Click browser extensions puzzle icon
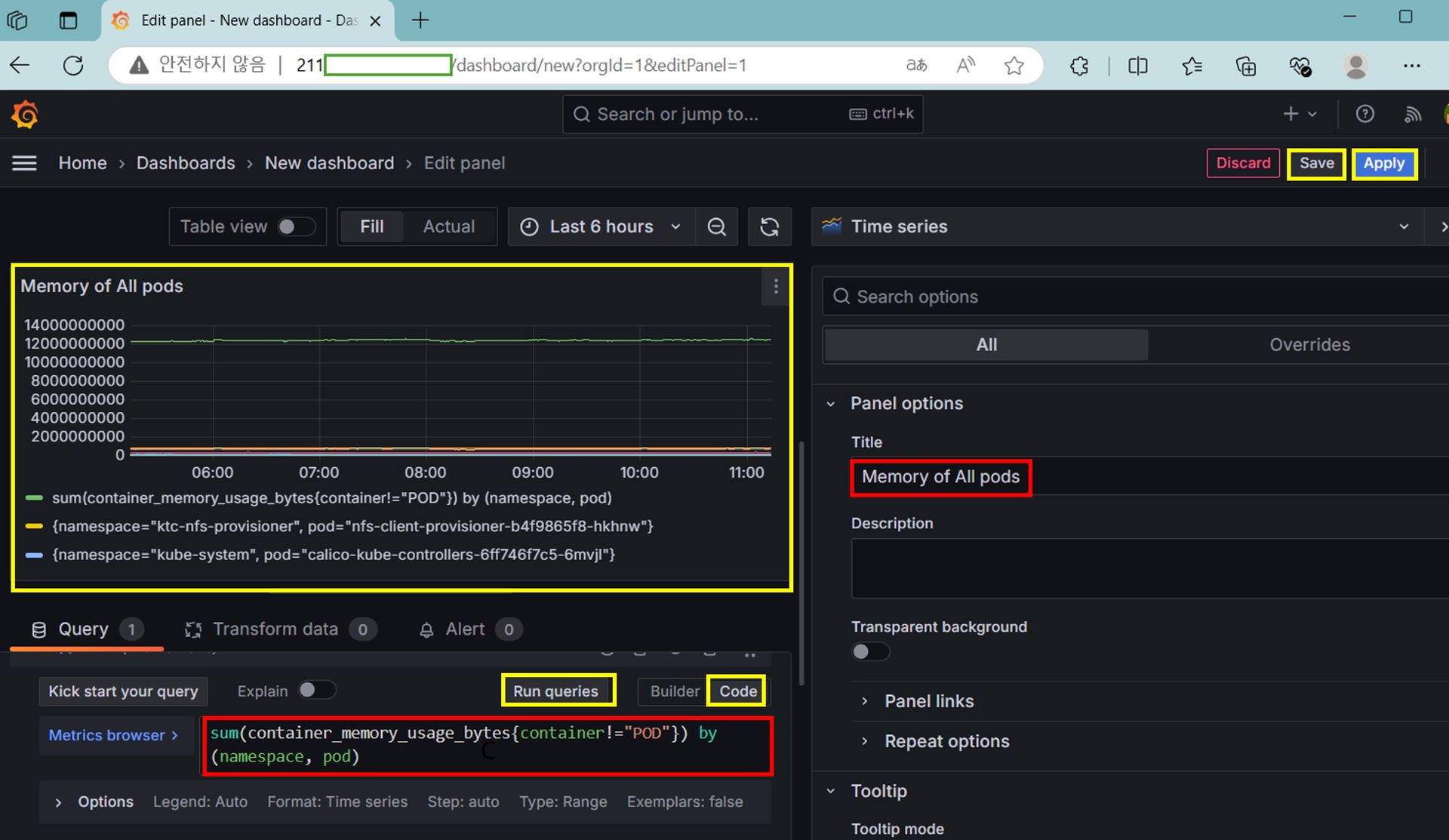Viewport: 1449px width, 840px height. (x=1079, y=66)
